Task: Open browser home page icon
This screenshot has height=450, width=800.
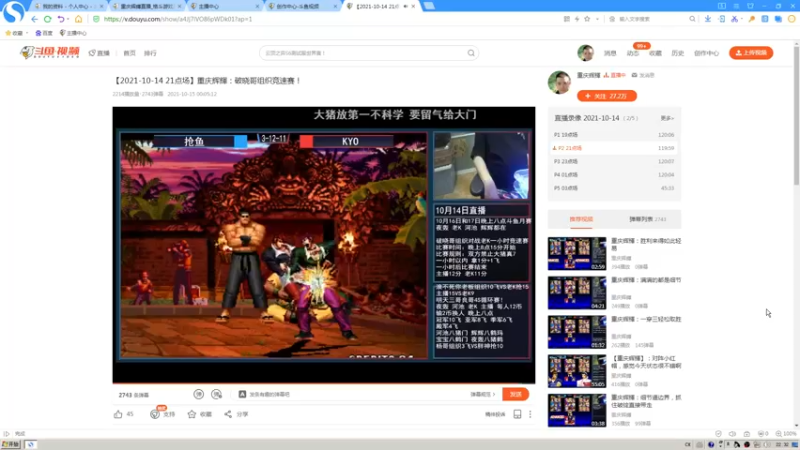Action: [x=78, y=19]
